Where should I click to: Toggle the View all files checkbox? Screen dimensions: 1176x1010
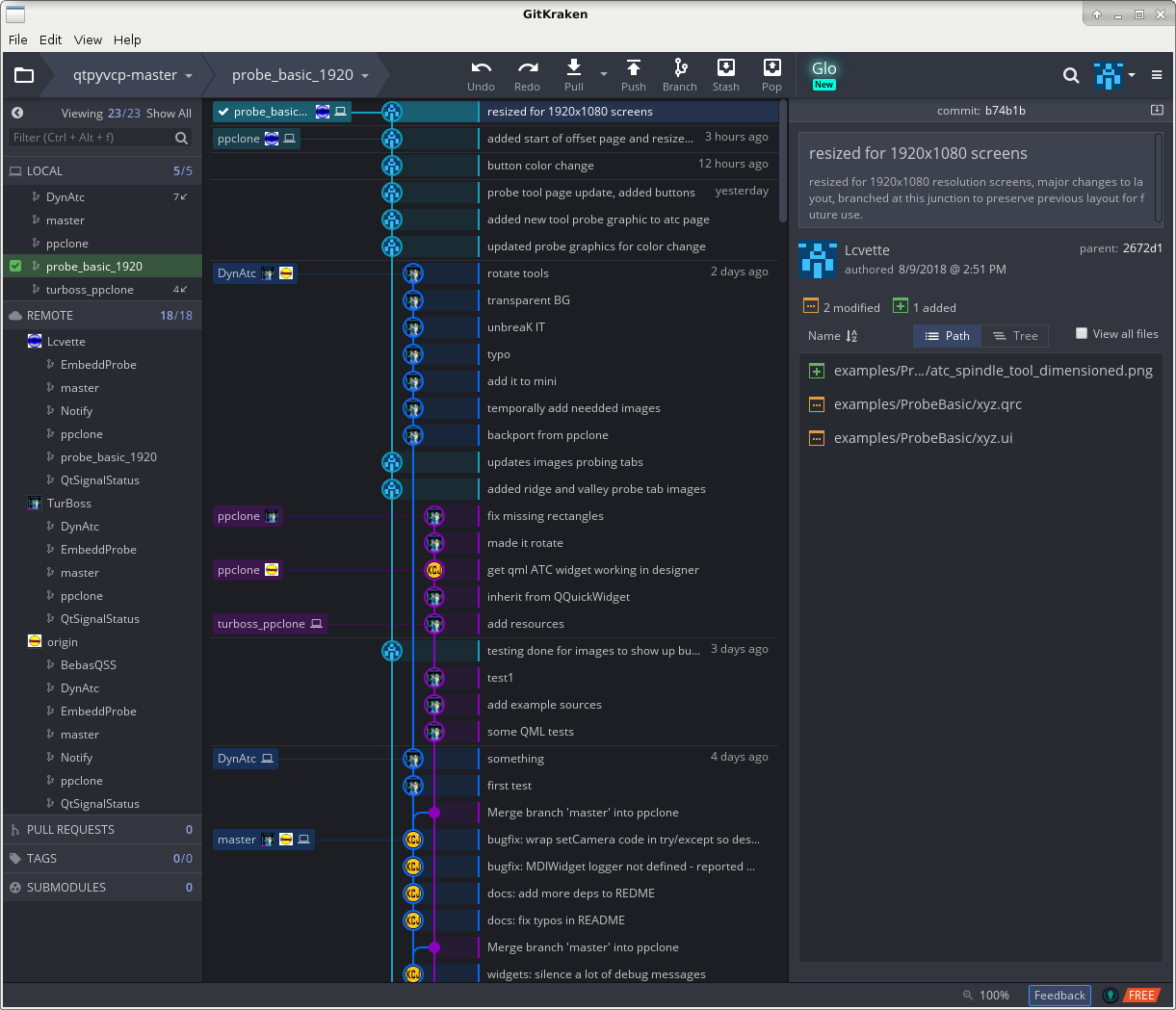coord(1082,333)
